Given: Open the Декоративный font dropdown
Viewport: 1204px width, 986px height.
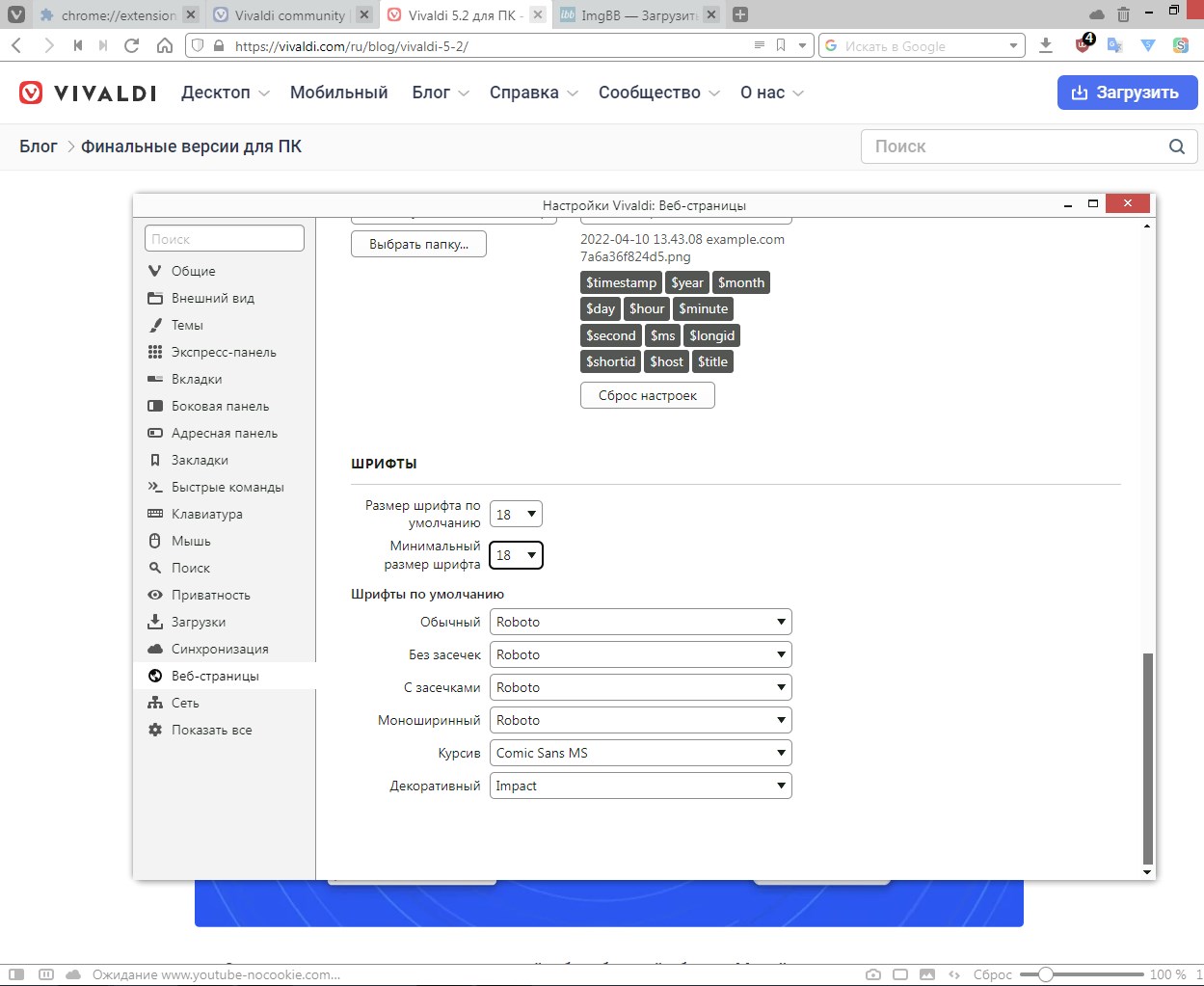Looking at the screenshot, I should tap(640, 786).
